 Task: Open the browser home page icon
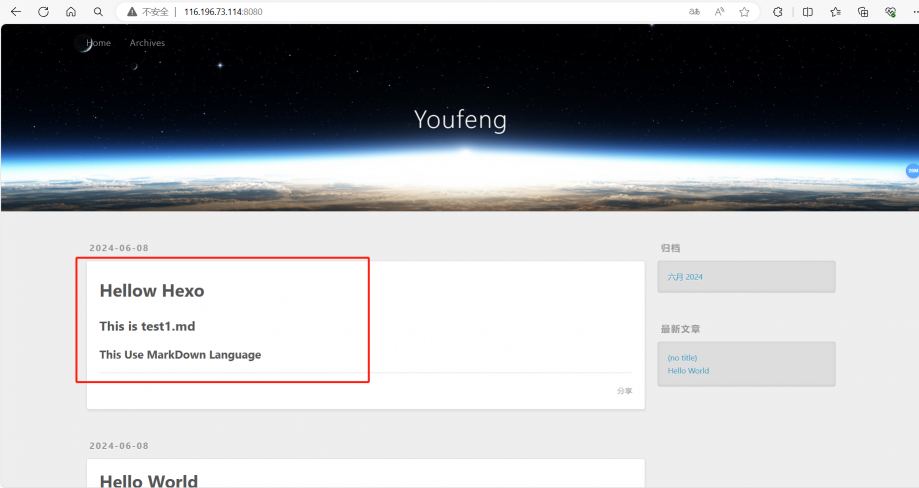pos(70,12)
